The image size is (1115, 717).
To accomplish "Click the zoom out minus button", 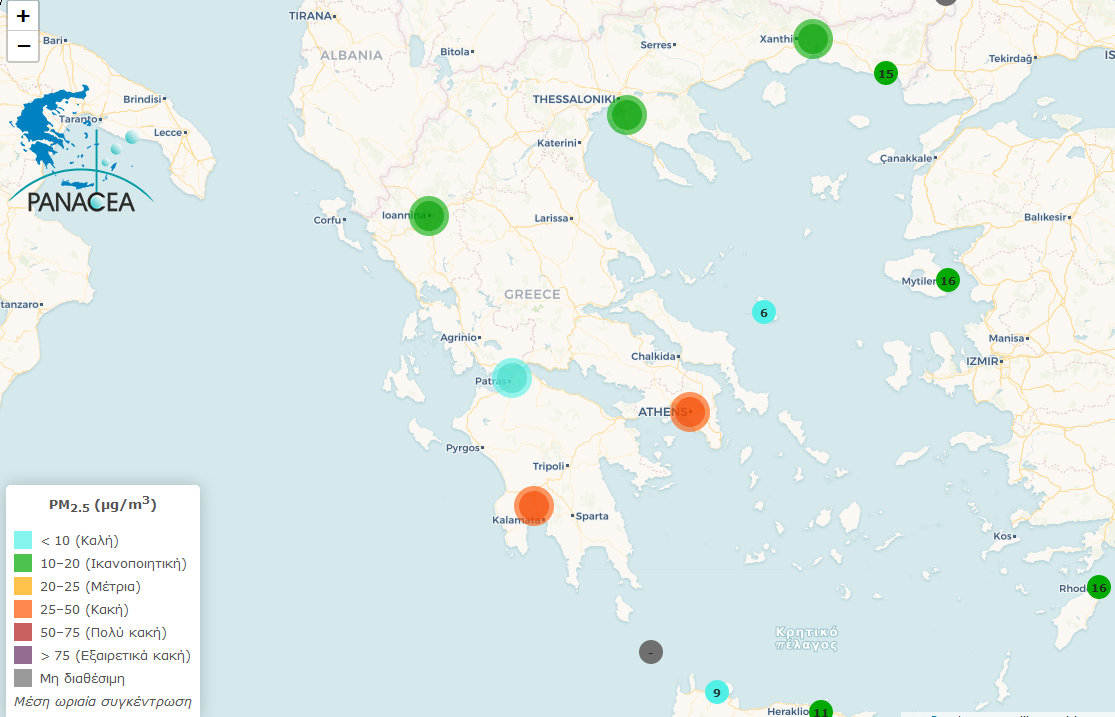I will tap(23, 46).
